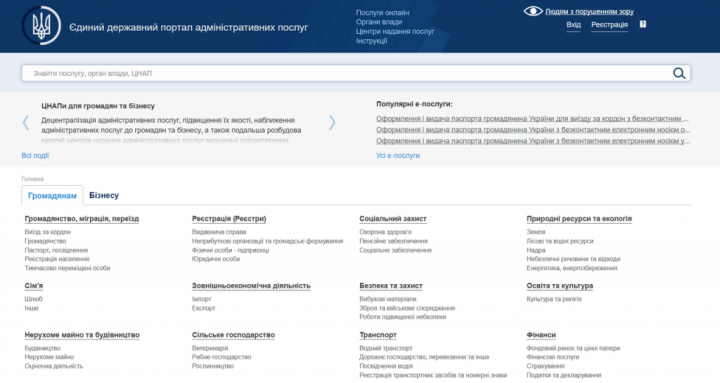The width and height of the screenshot is (720, 383).
Task: Open the Фінанси category heading
Action: pyautogui.click(x=541, y=335)
